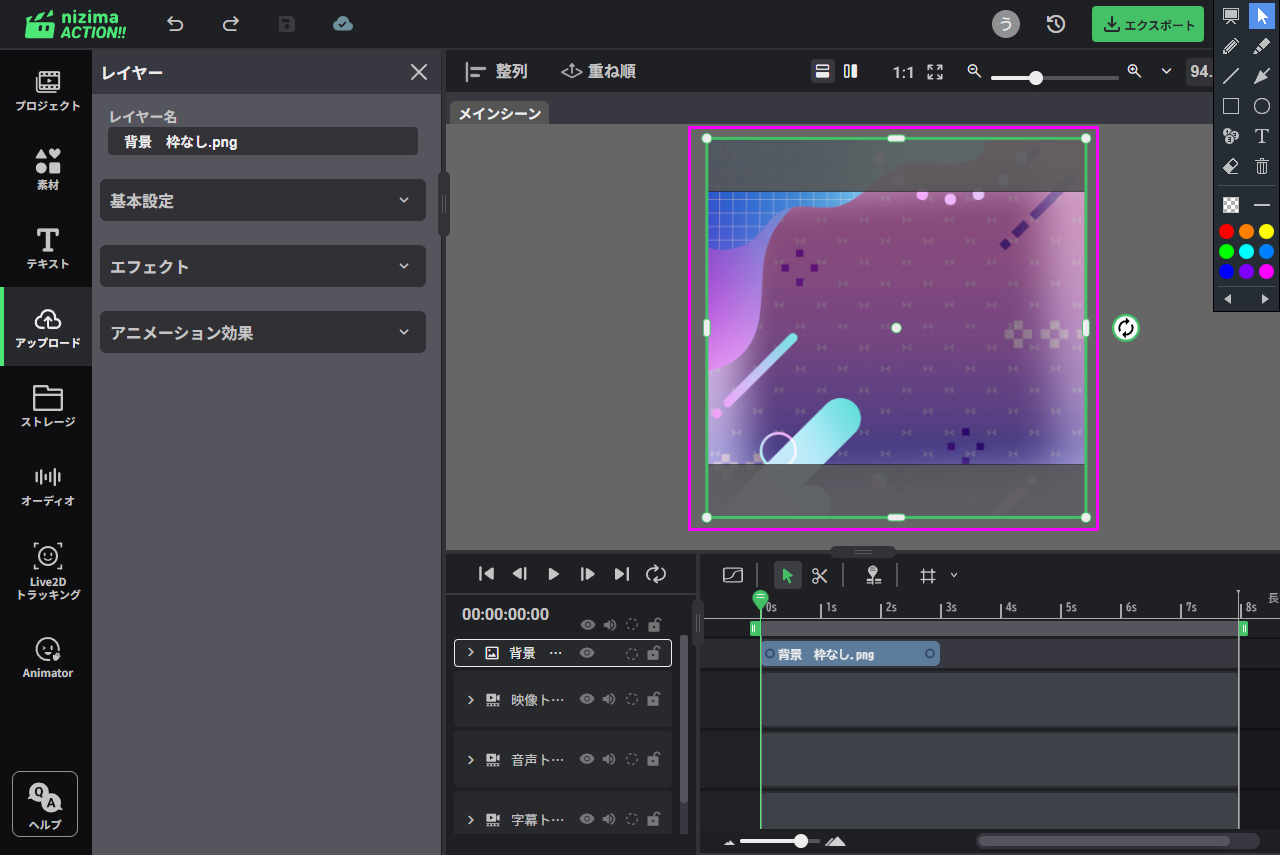Open the version history clock icon
Viewport: 1280px width, 855px height.
1056,24
